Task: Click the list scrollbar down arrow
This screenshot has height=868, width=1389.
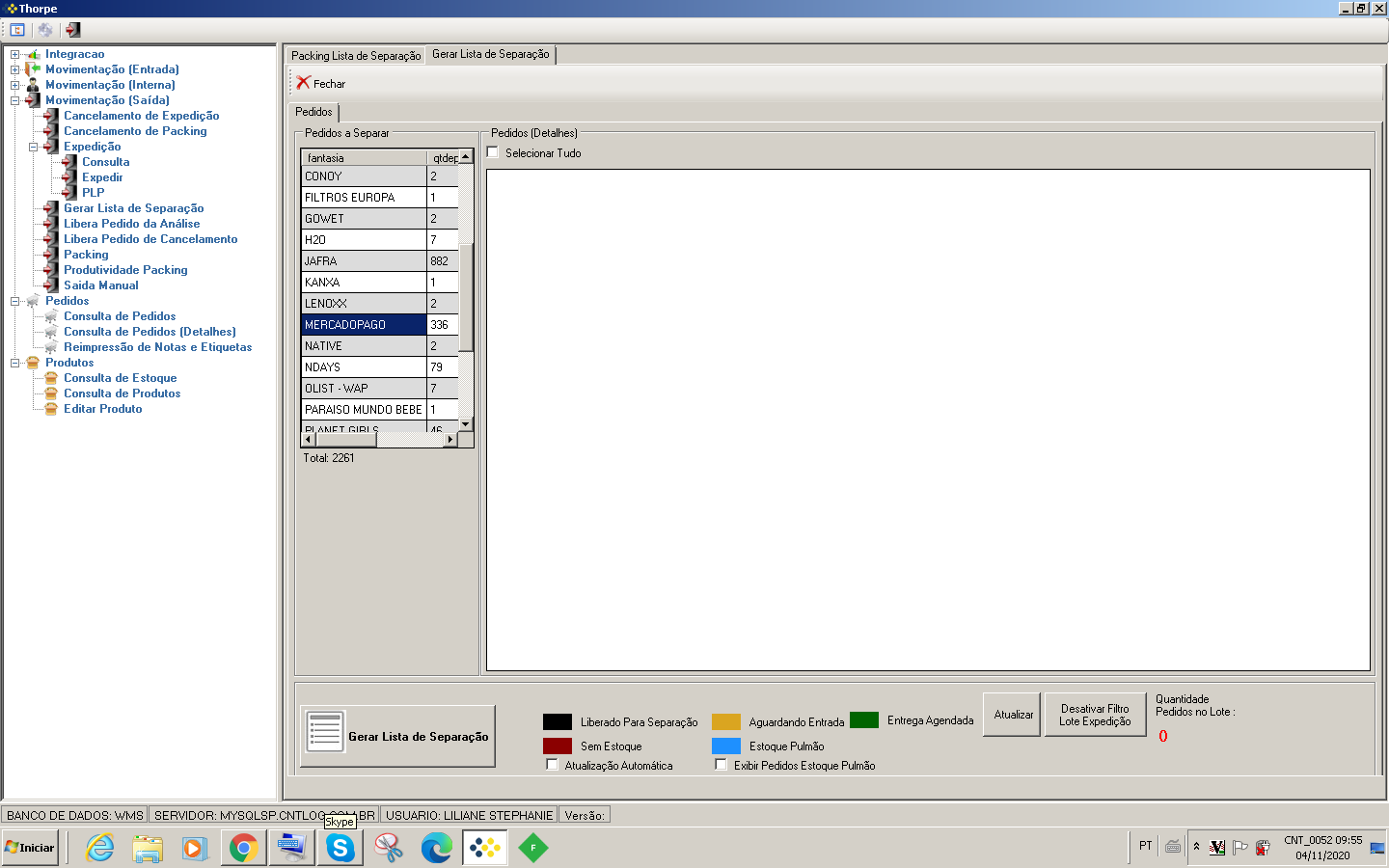Action: click(466, 423)
